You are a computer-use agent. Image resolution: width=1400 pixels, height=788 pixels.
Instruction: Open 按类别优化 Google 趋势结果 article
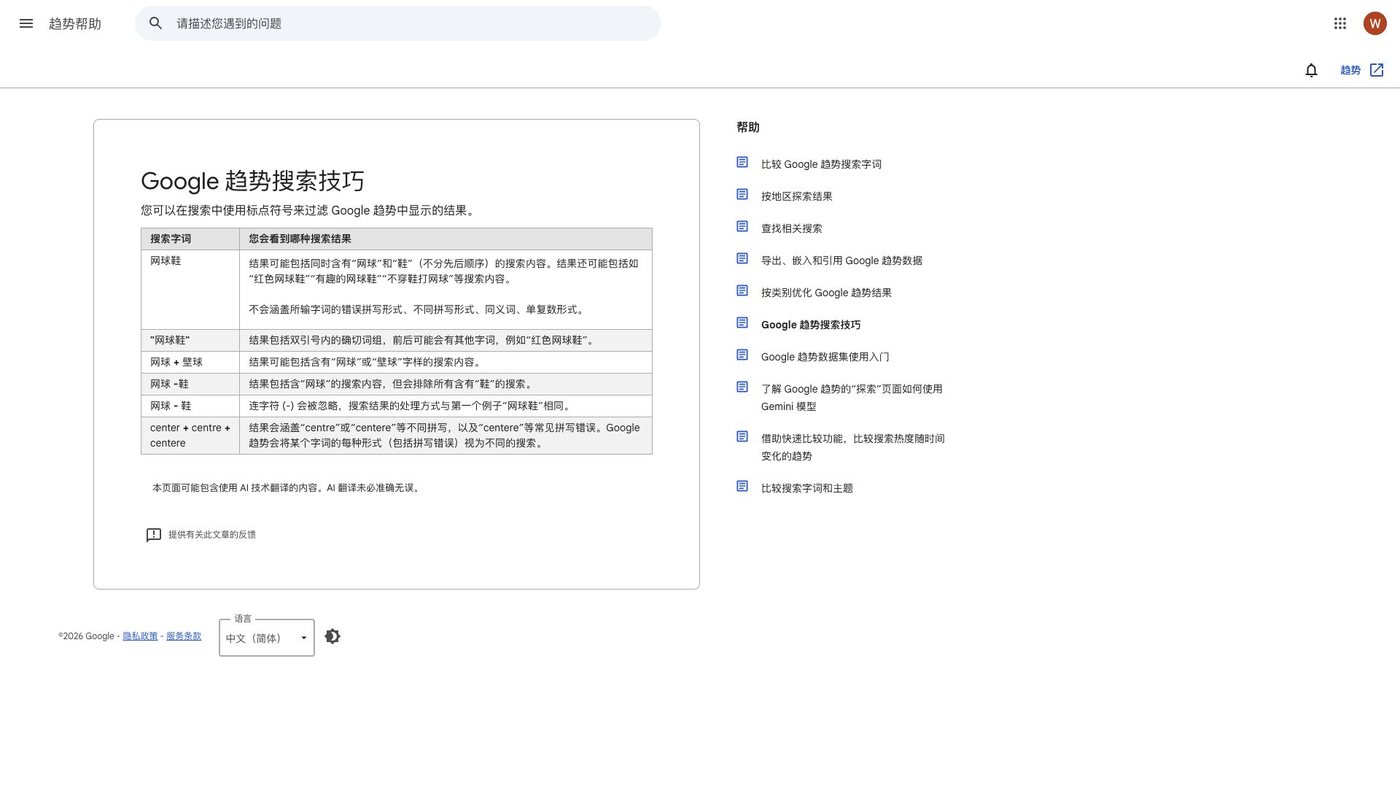click(826, 292)
